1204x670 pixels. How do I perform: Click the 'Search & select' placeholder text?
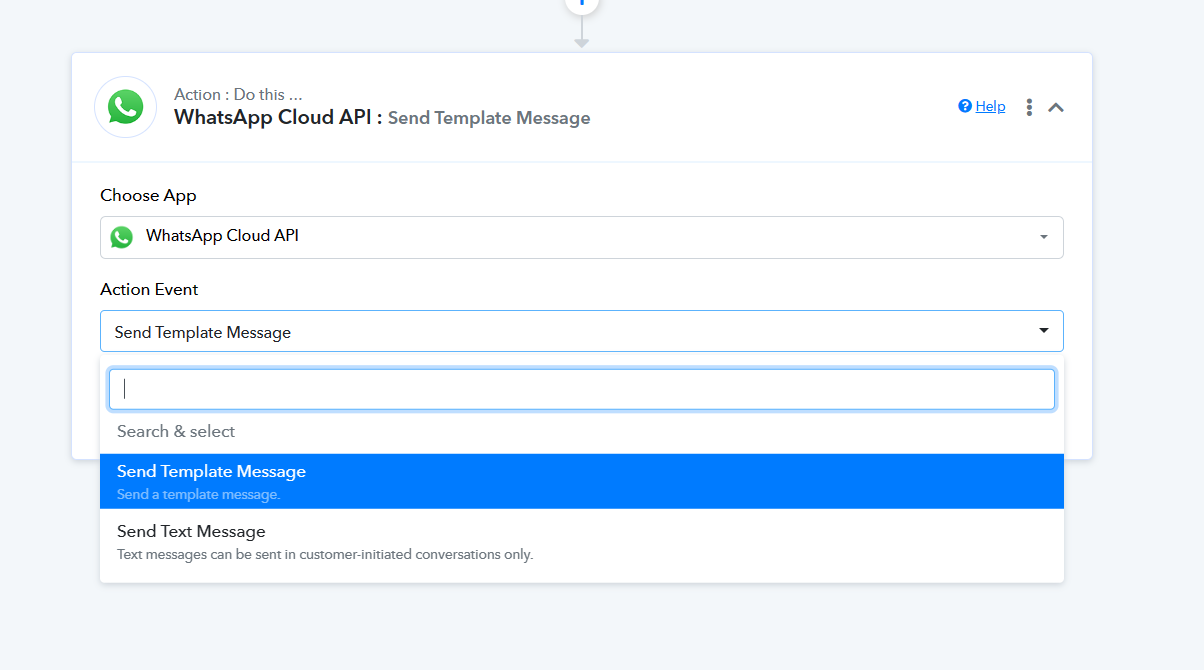pyautogui.click(x=176, y=431)
